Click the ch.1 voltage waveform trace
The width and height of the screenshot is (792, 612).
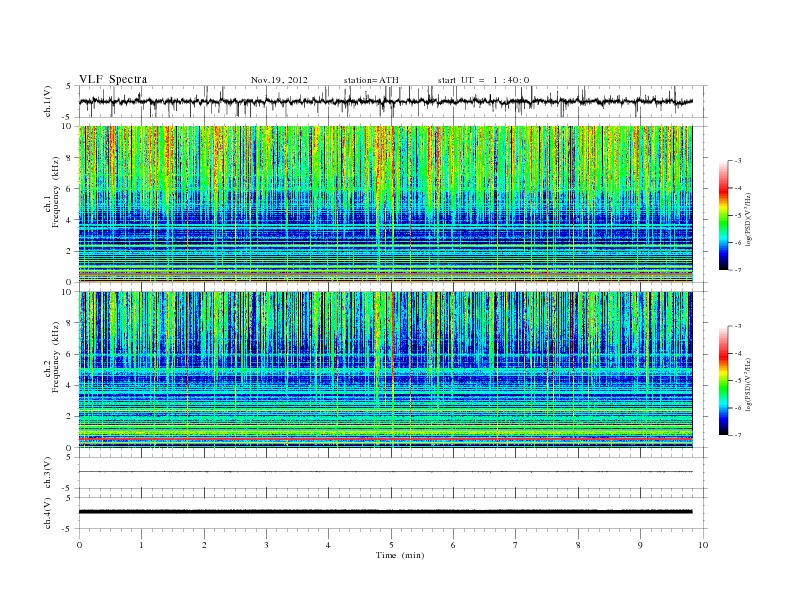[385, 101]
